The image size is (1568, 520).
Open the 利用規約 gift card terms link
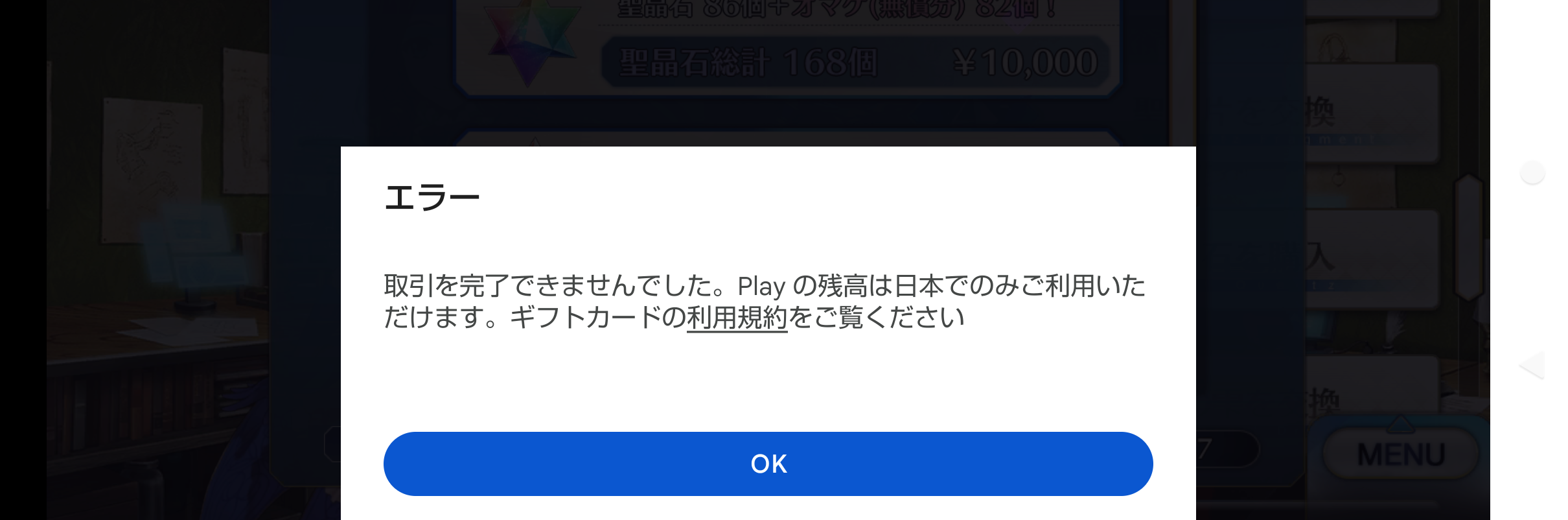pos(737,318)
